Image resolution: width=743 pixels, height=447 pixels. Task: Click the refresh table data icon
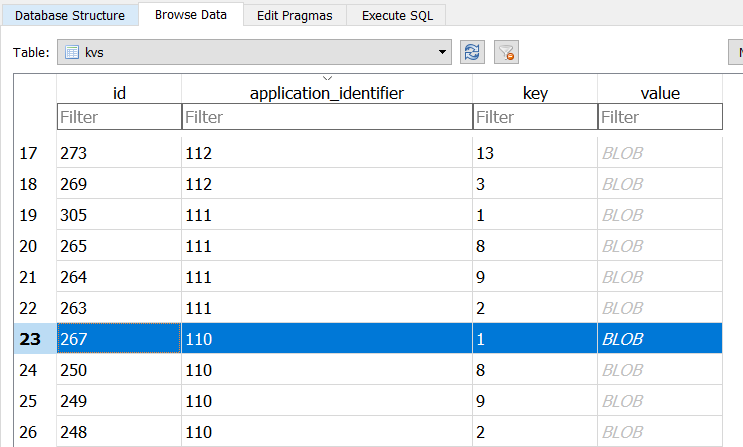coord(472,52)
